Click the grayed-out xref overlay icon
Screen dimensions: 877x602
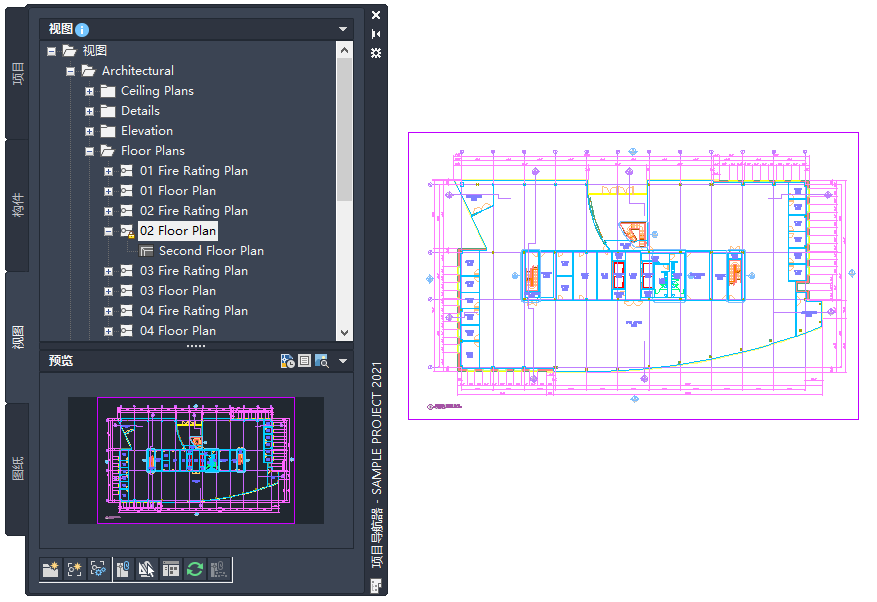click(219, 570)
